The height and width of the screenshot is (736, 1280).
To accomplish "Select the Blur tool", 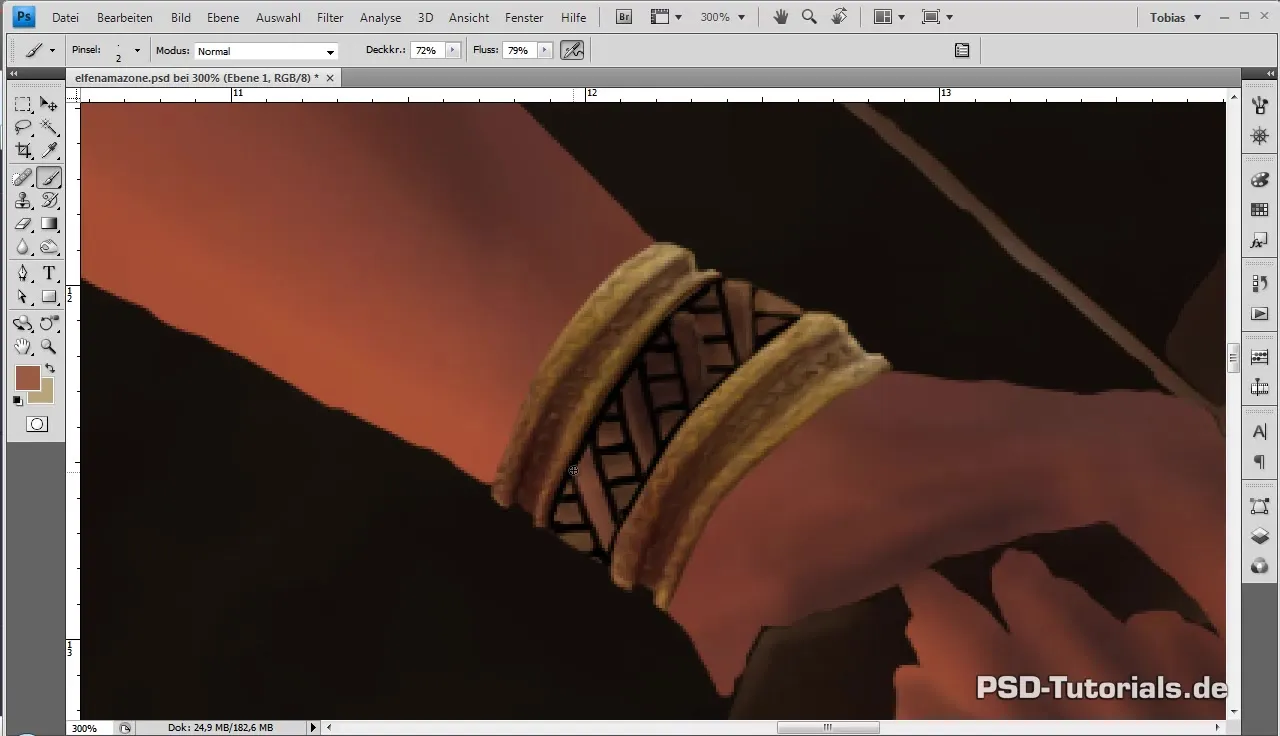I will pos(23,247).
